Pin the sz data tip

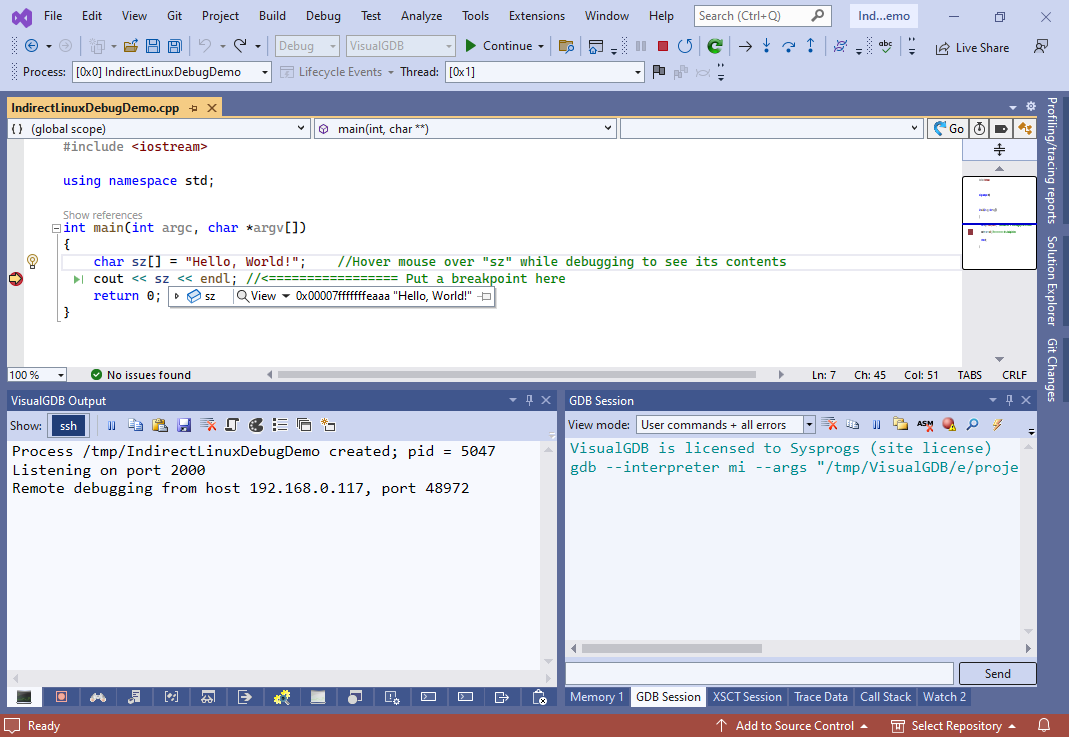click(485, 297)
